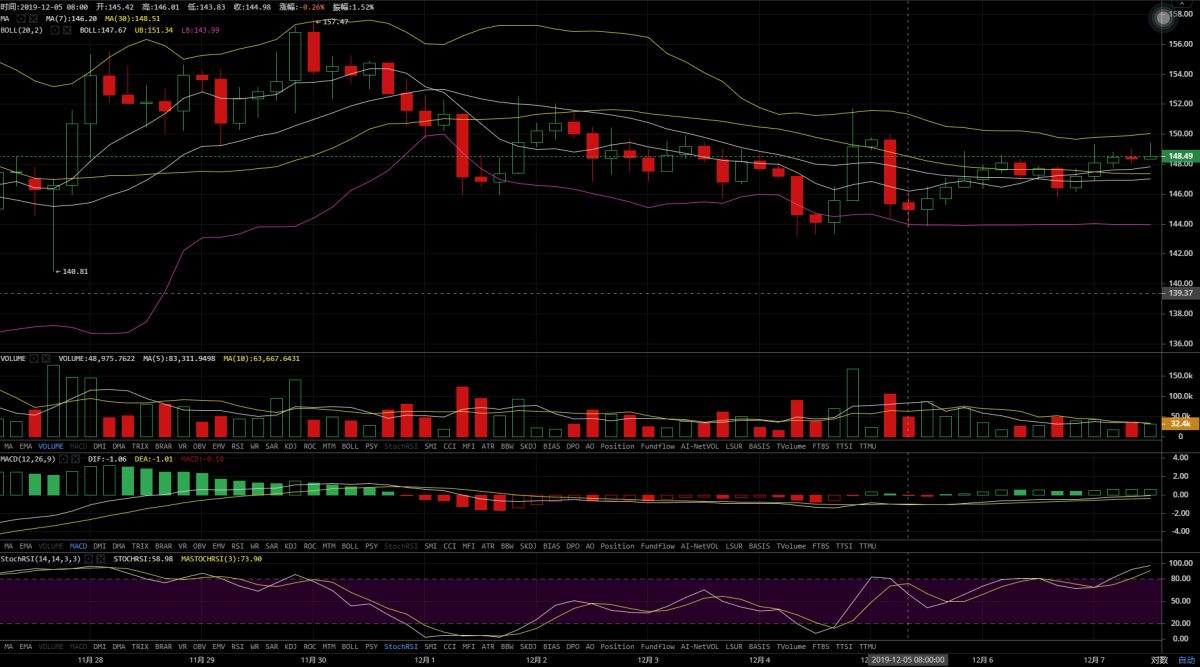Viewport: 1200px width, 667px height.
Task: Click the round floating button top-right
Action: pos(1161,17)
